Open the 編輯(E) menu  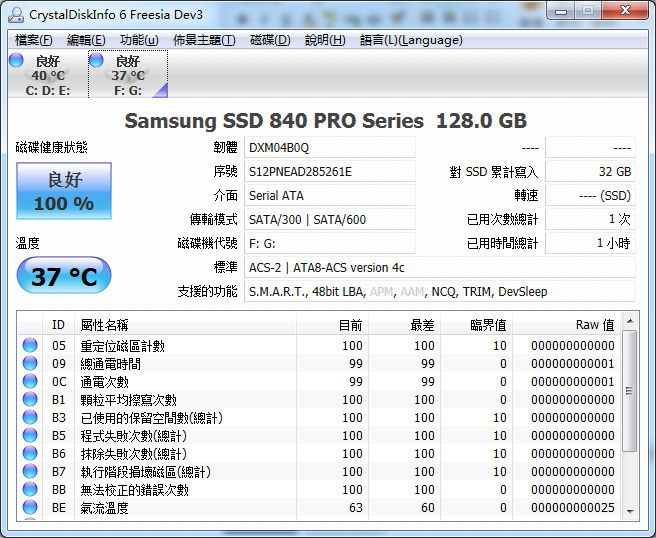(86, 40)
